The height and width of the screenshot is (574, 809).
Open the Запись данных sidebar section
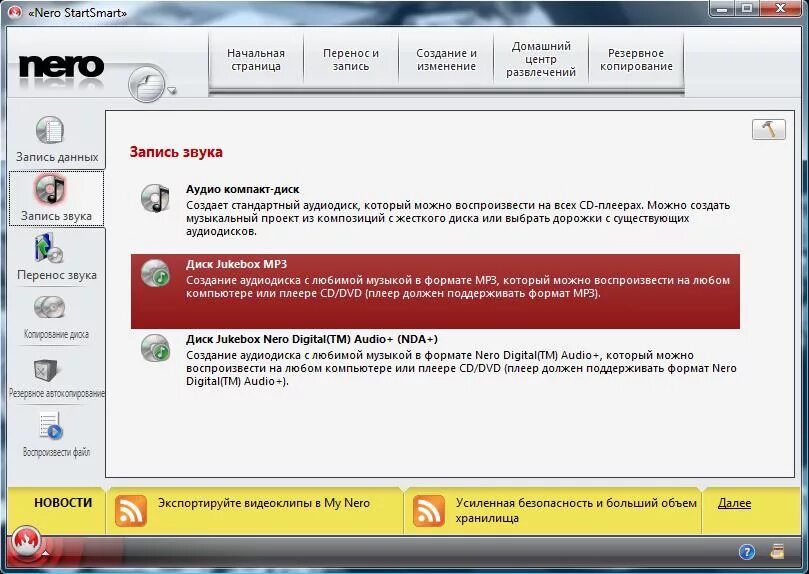coord(57,139)
